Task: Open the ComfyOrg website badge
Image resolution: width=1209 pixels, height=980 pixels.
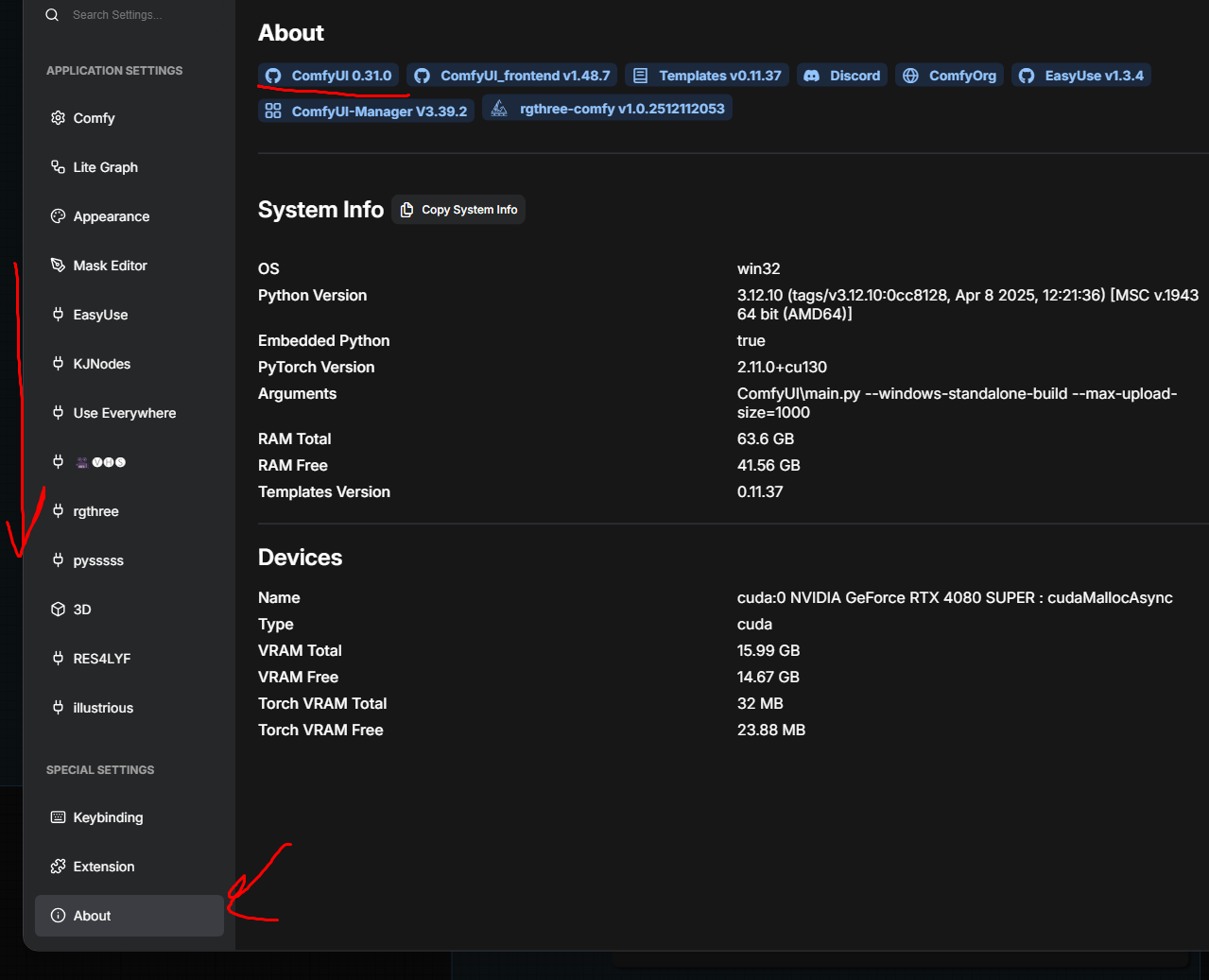Action: (x=949, y=76)
